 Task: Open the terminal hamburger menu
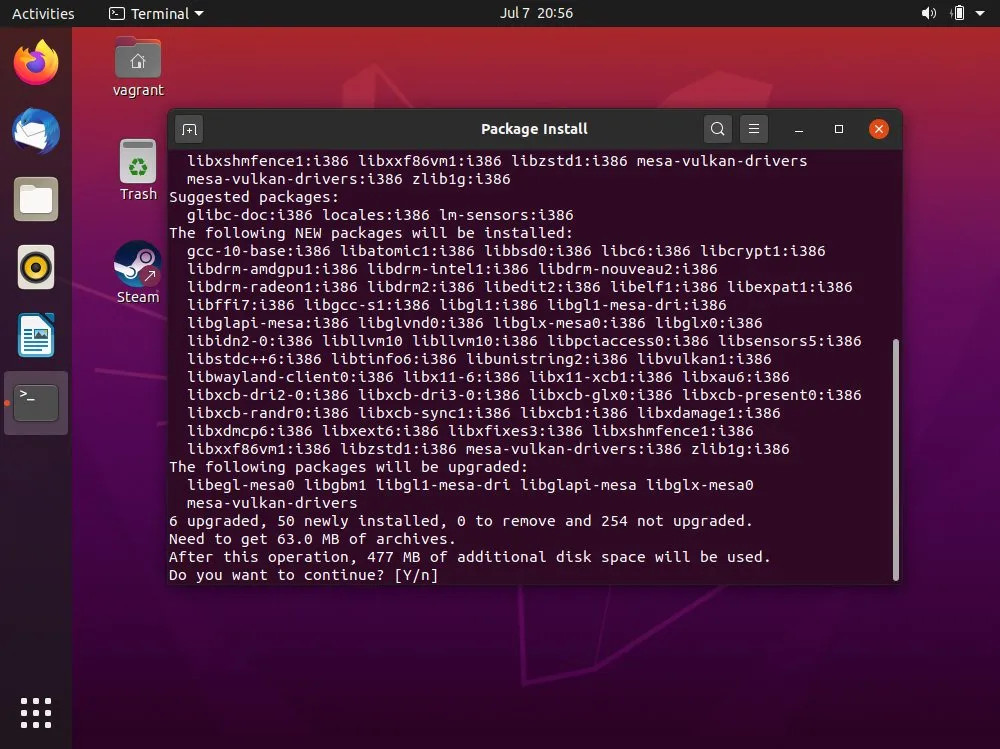tap(754, 129)
